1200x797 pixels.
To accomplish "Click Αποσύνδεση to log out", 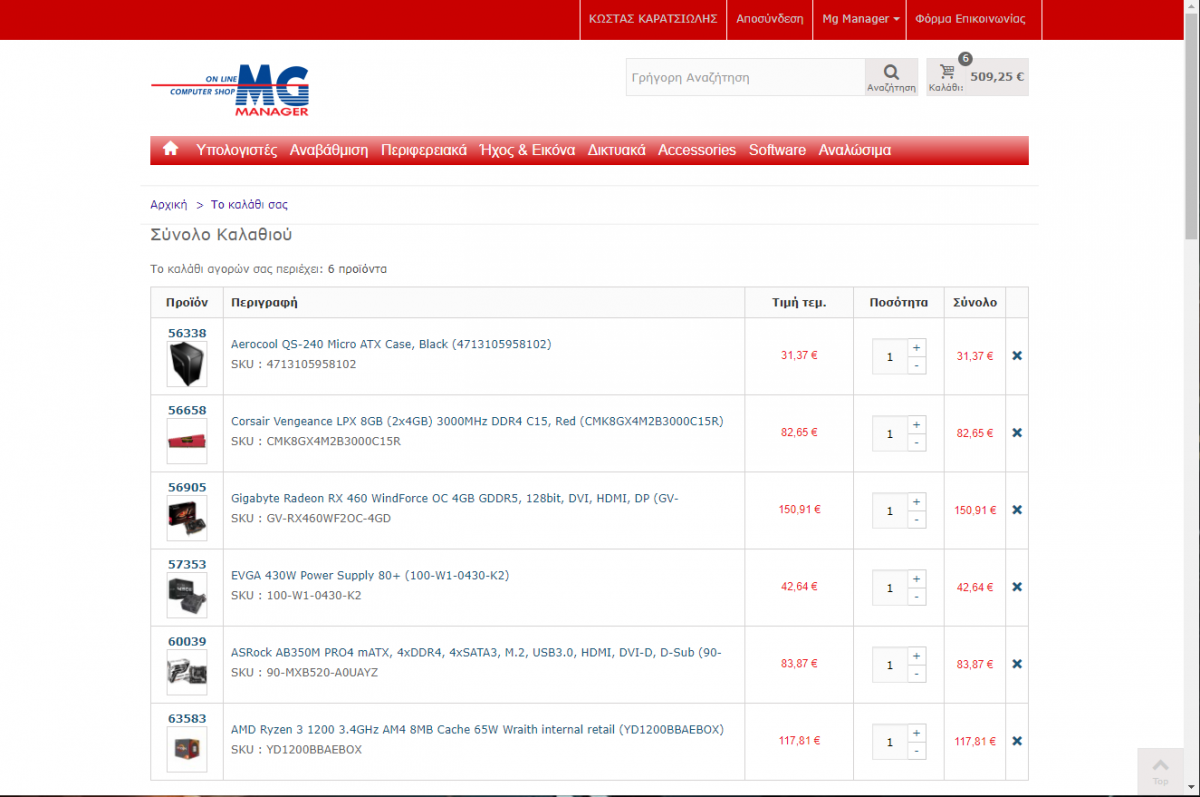I will pyautogui.click(x=770, y=19).
